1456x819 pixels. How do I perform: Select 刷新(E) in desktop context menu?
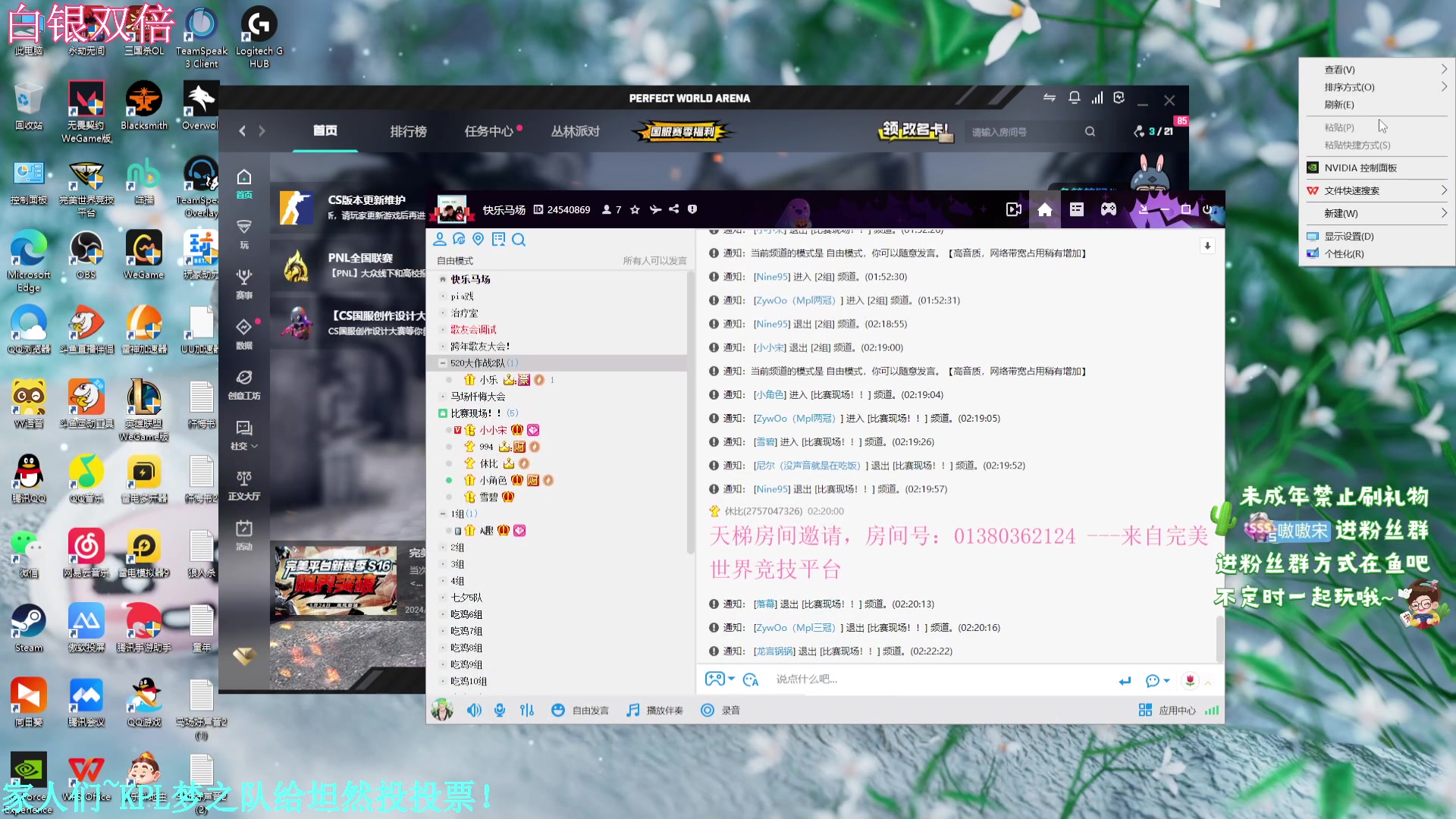click(x=1338, y=105)
